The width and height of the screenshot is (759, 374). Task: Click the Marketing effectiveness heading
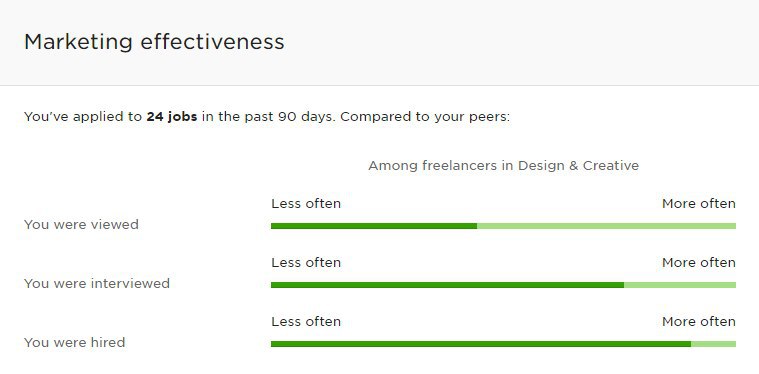(154, 42)
